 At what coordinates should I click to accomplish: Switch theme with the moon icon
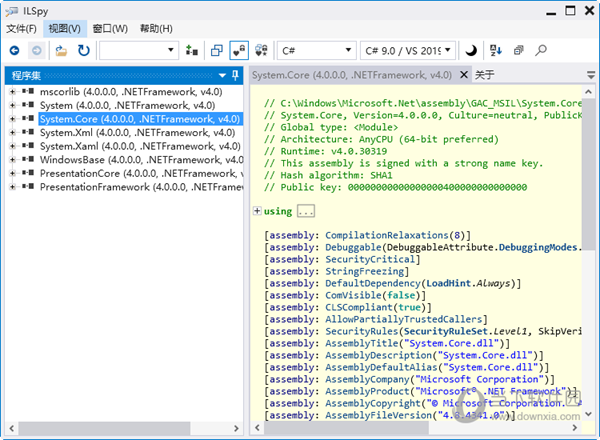tap(471, 51)
